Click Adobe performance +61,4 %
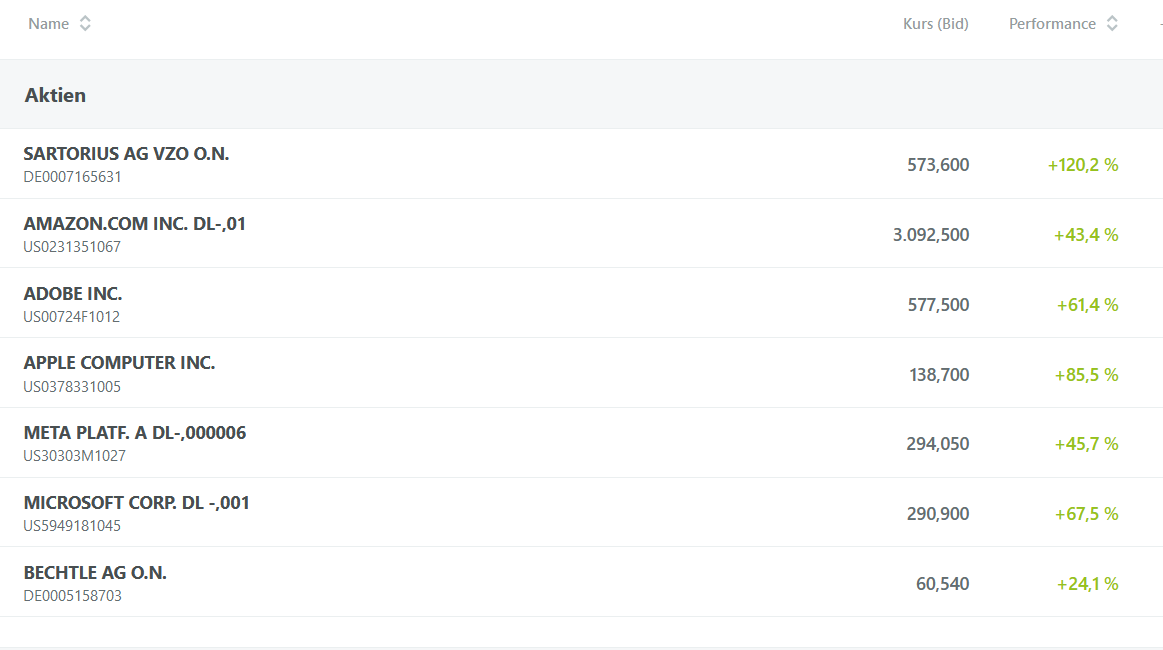1163x650 pixels. pos(1087,305)
